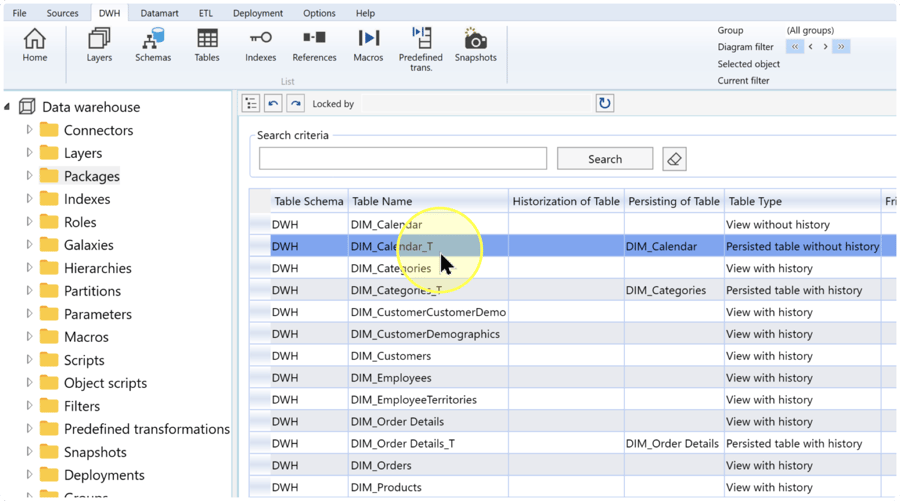Collapse the Data warehouse root node
900x501 pixels.
pos(7,107)
